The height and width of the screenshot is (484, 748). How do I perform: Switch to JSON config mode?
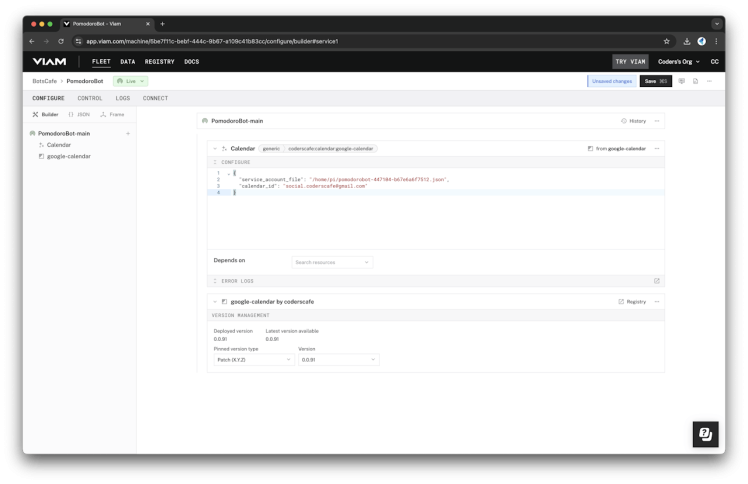(78, 114)
